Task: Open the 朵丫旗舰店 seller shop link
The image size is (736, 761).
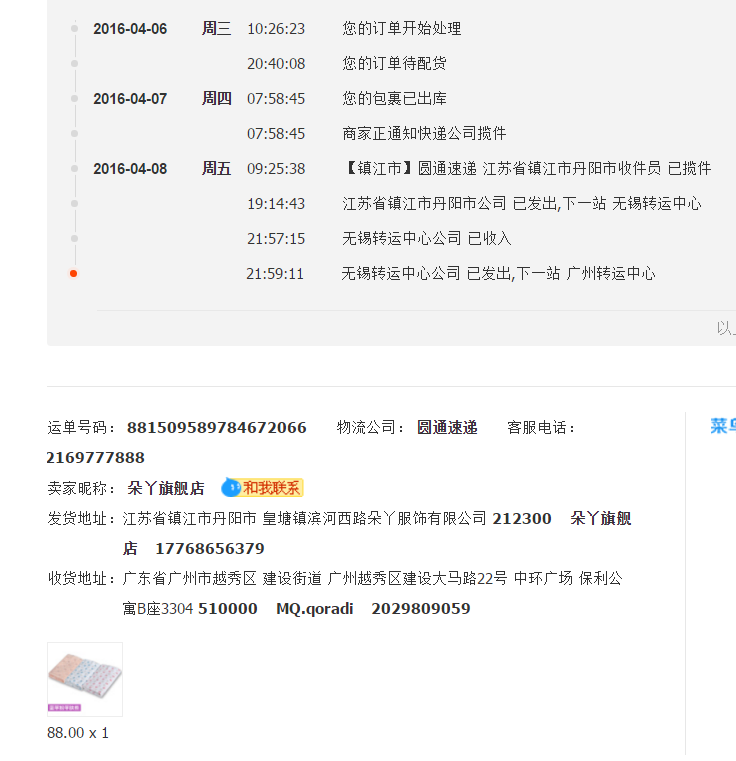Action: point(165,488)
